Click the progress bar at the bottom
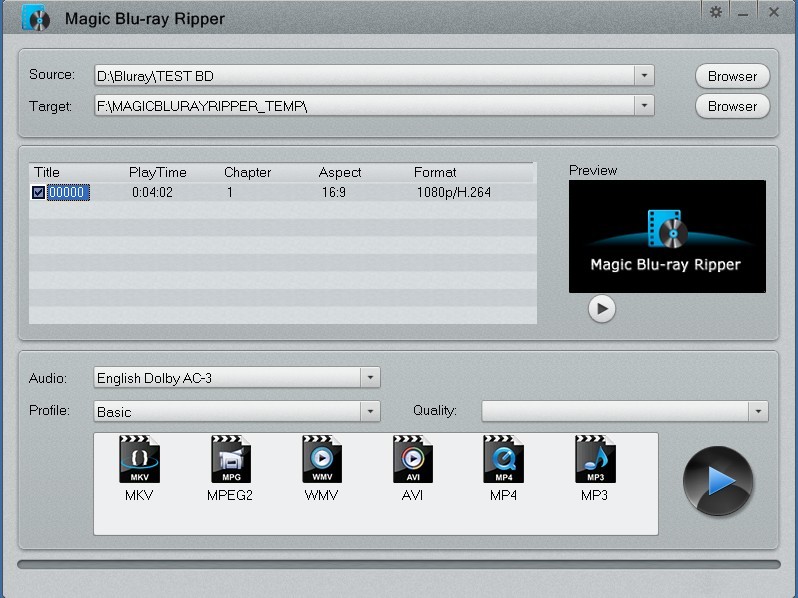The width and height of the screenshot is (798, 598). [398, 564]
